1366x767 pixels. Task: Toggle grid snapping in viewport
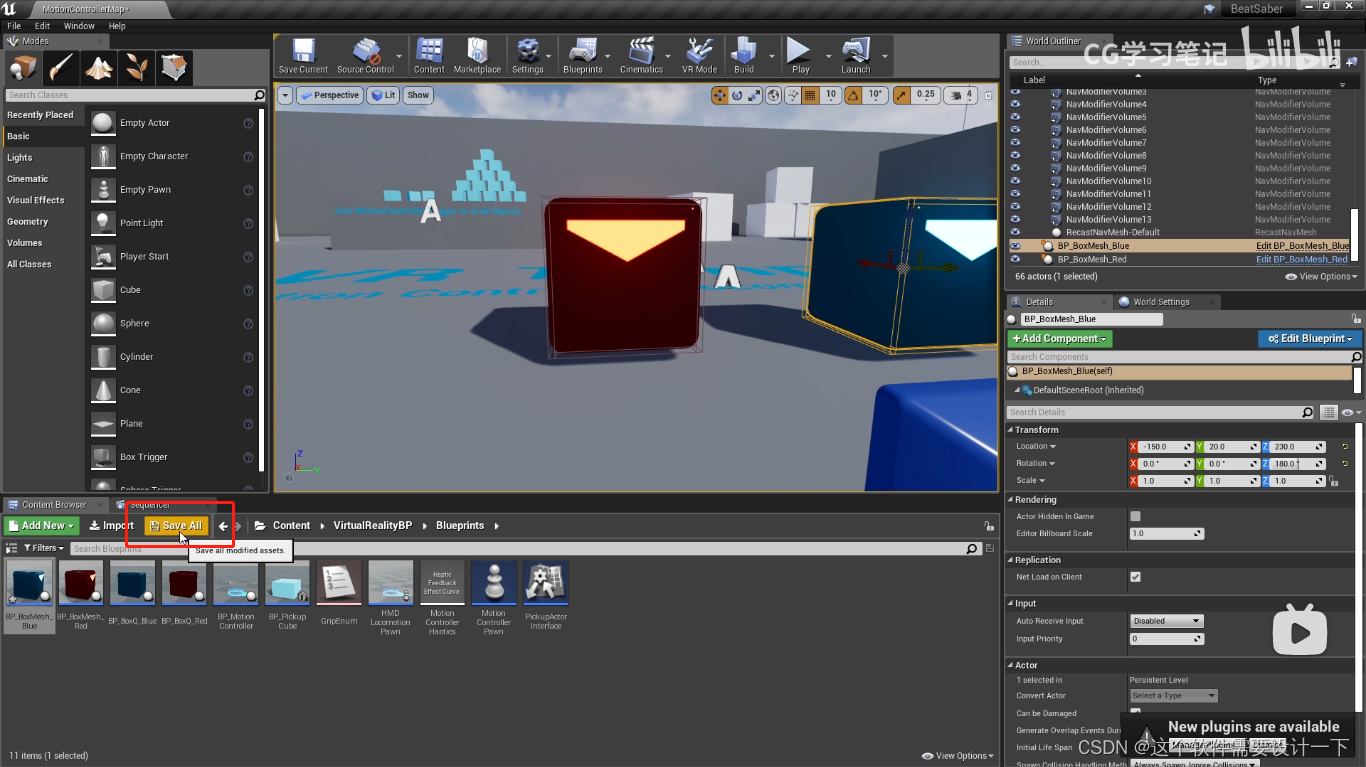coord(810,95)
